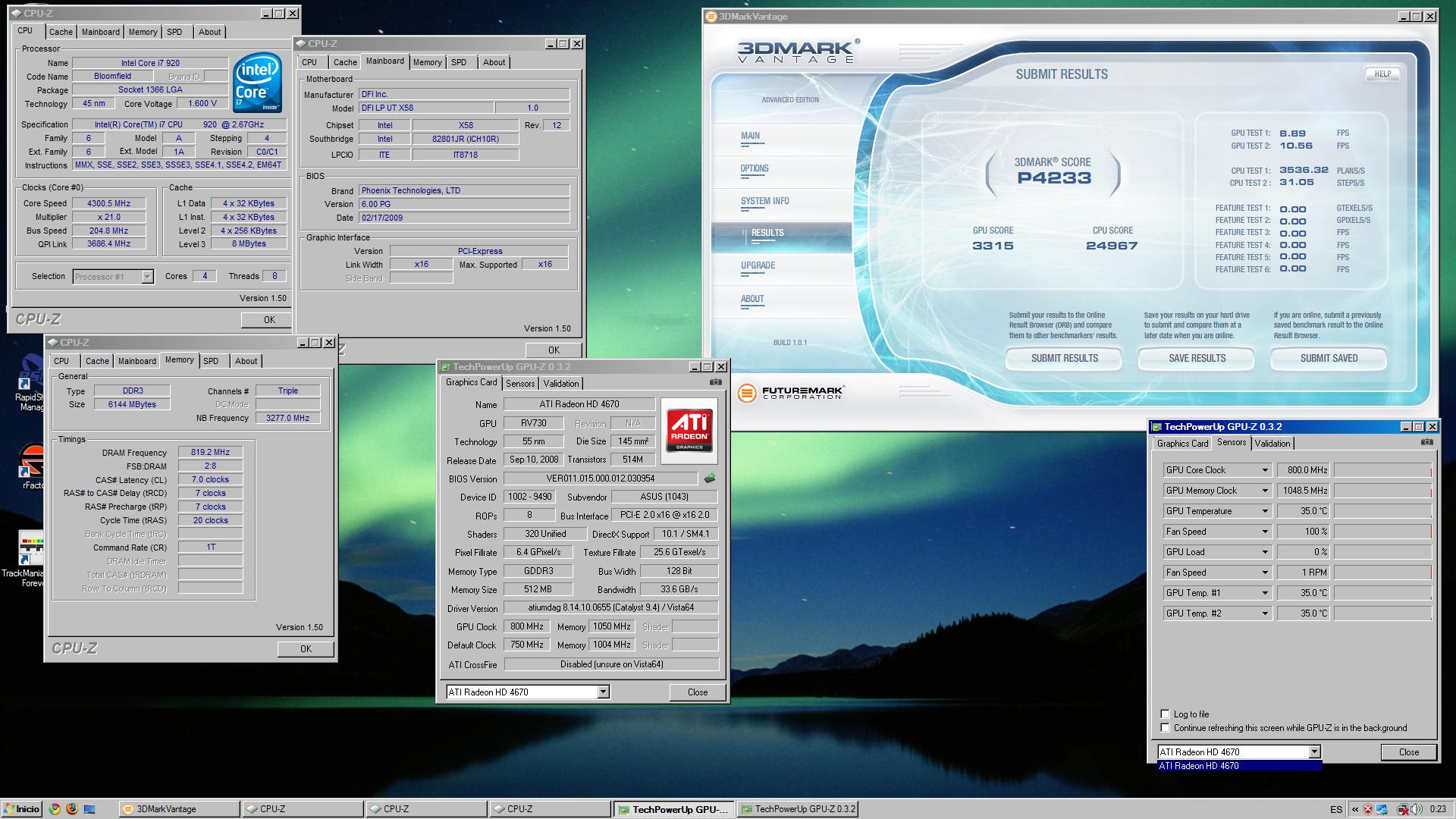Viewport: 1456px width, 819px height.
Task: Click SAVE RESULTS button
Action: point(1197,358)
